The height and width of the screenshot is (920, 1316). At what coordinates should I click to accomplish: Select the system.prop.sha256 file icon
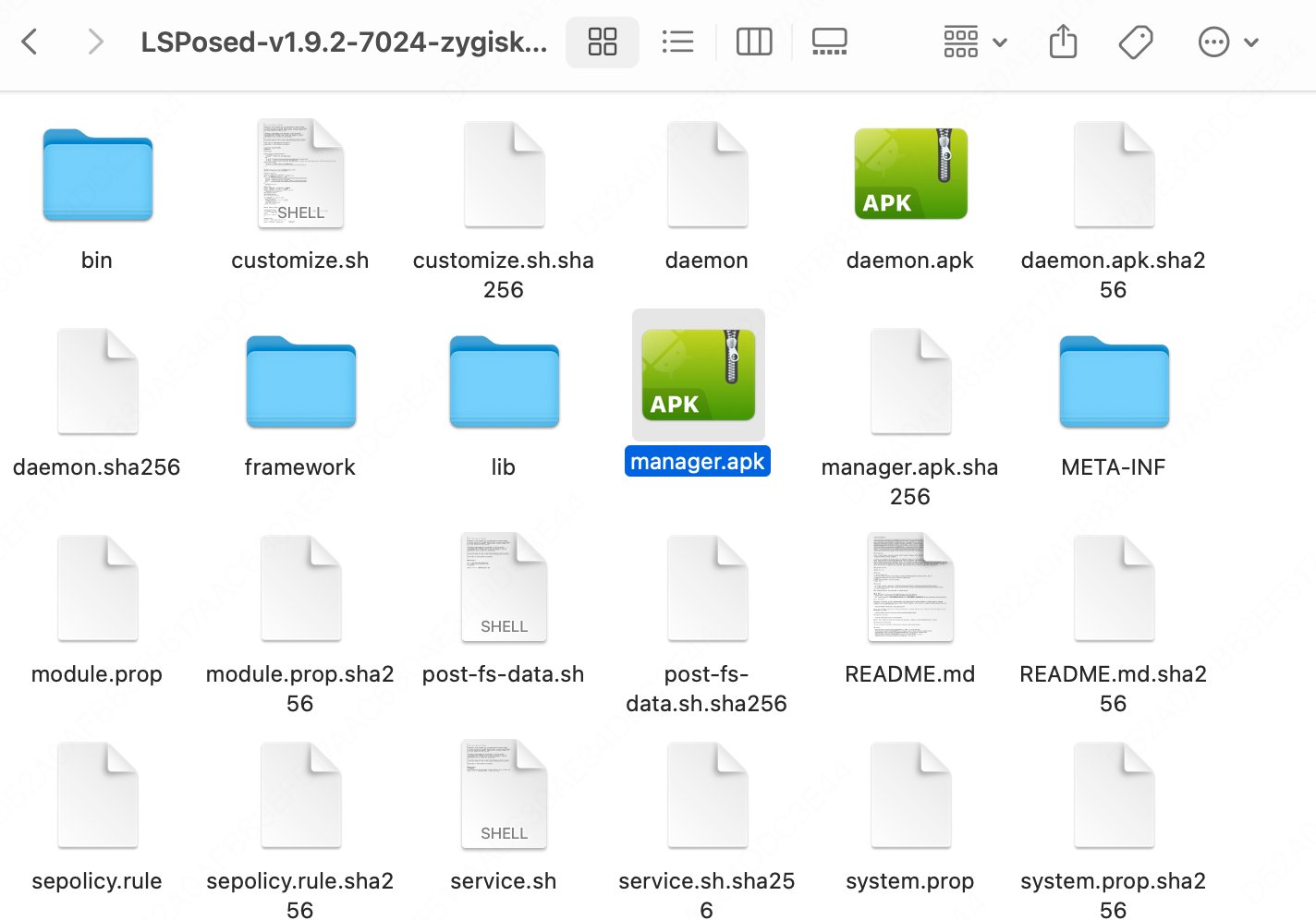click(x=1114, y=794)
